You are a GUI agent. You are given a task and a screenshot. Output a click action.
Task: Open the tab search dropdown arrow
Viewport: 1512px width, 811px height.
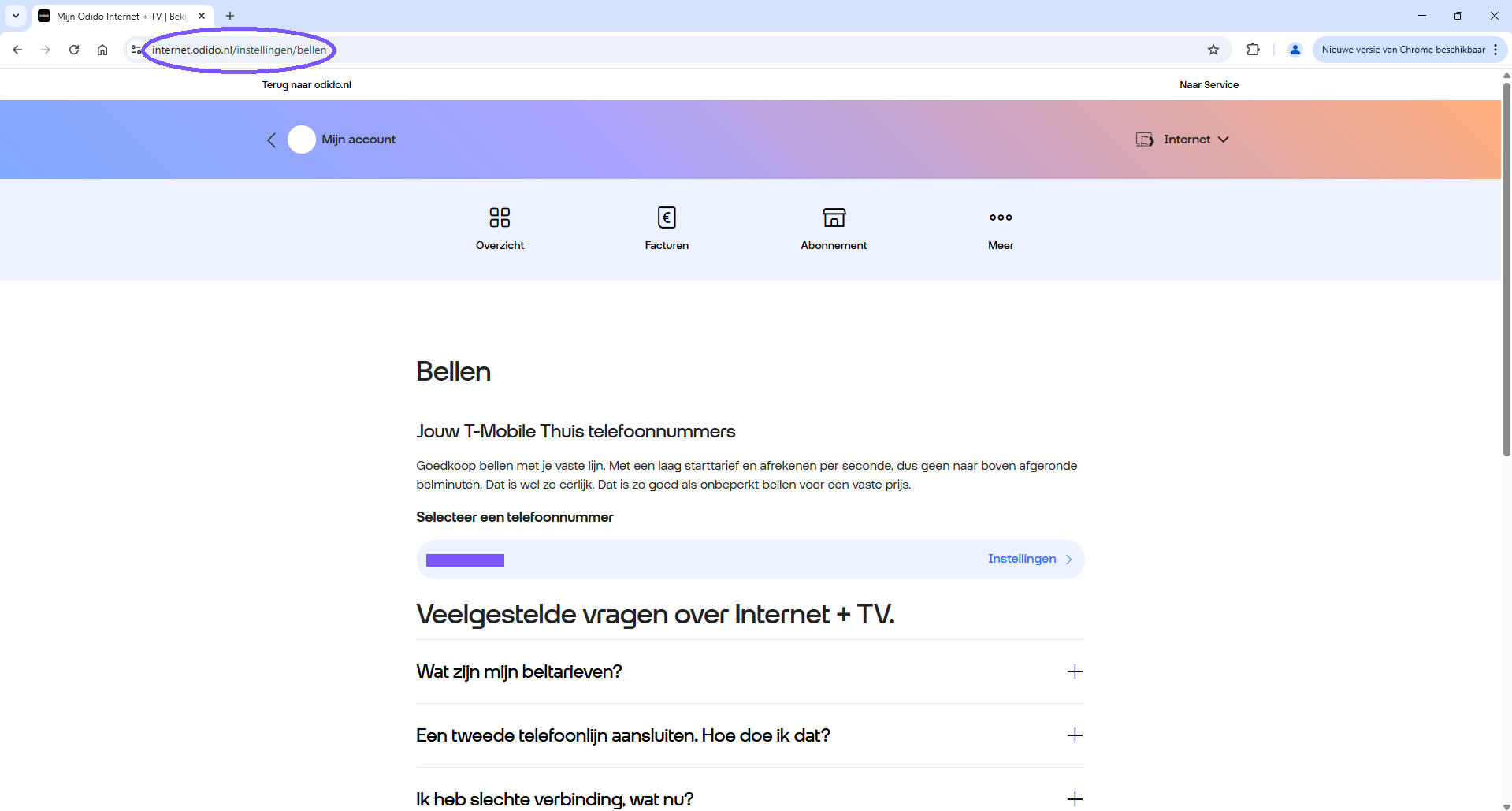click(16, 16)
